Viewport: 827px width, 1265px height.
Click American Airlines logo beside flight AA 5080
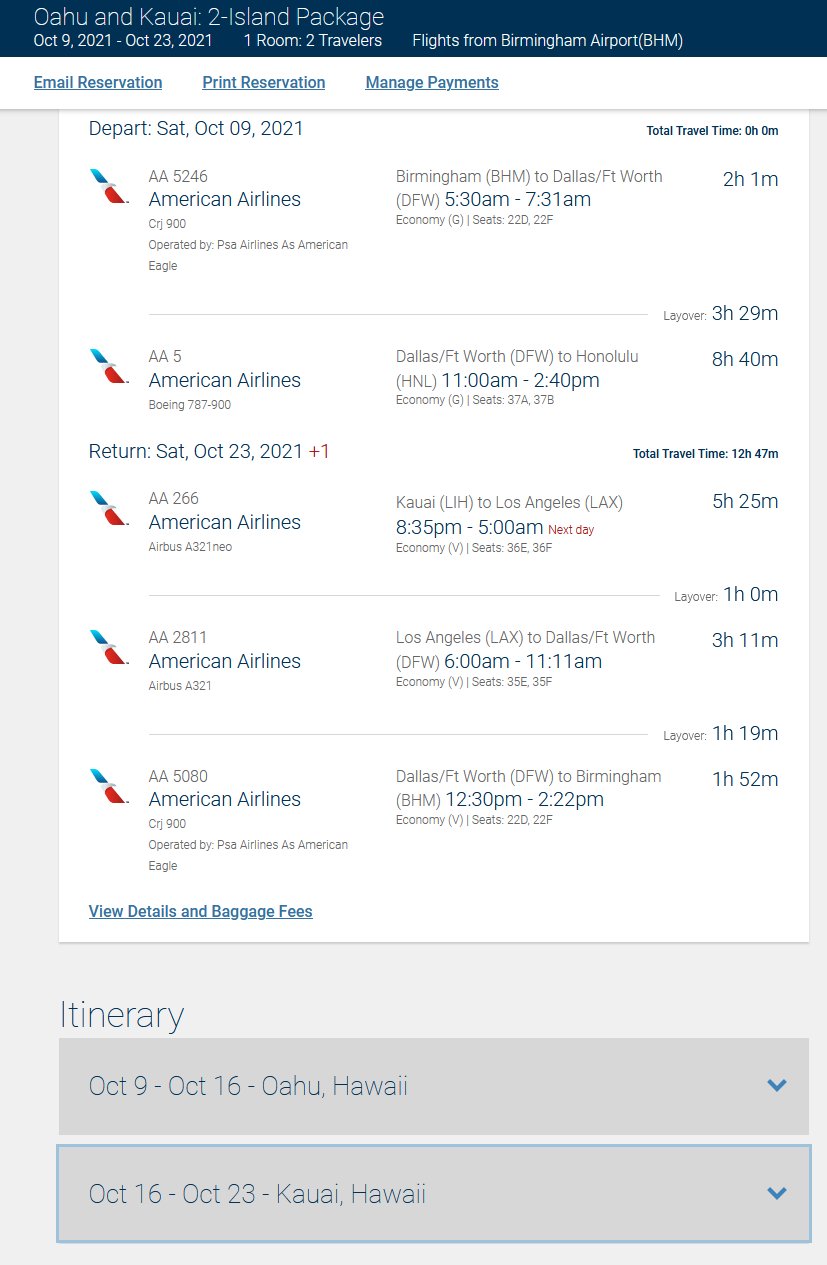coord(108,786)
